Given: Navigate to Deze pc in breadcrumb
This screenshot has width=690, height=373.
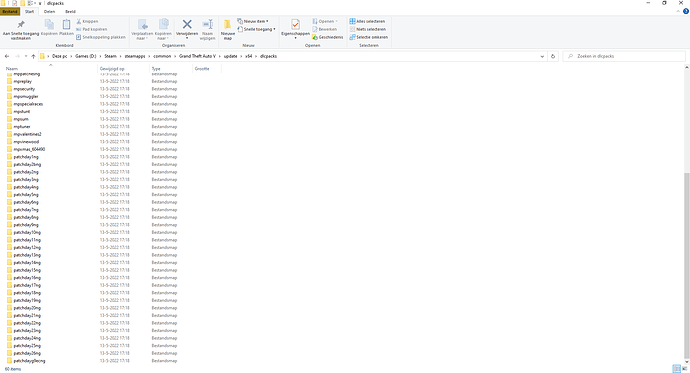Looking at the screenshot, I should click(59, 56).
